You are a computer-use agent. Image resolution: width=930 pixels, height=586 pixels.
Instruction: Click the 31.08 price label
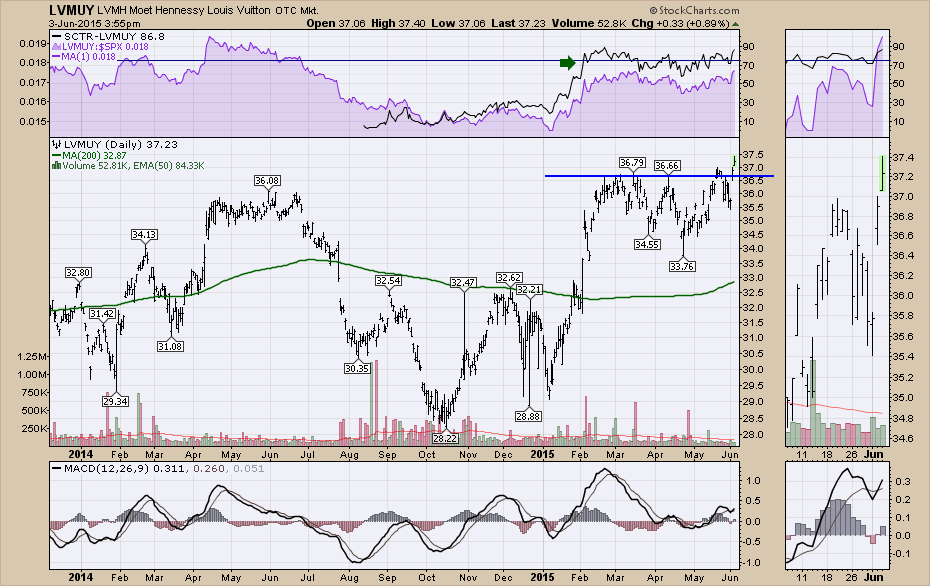[170, 346]
